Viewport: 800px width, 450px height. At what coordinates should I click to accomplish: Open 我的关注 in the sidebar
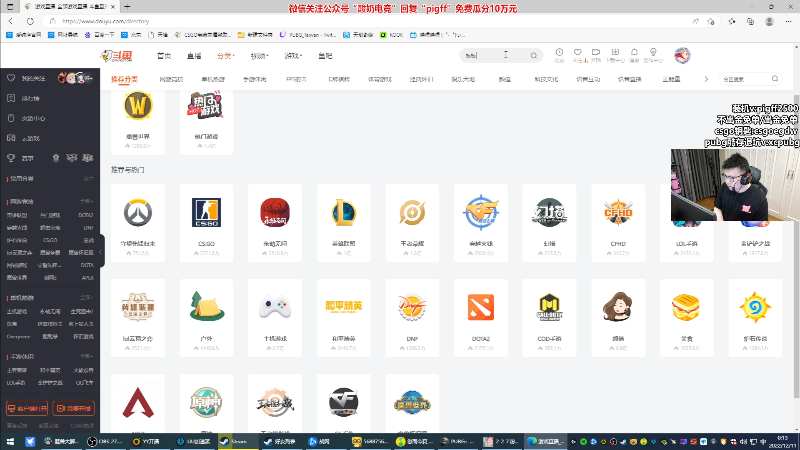tap(33, 79)
